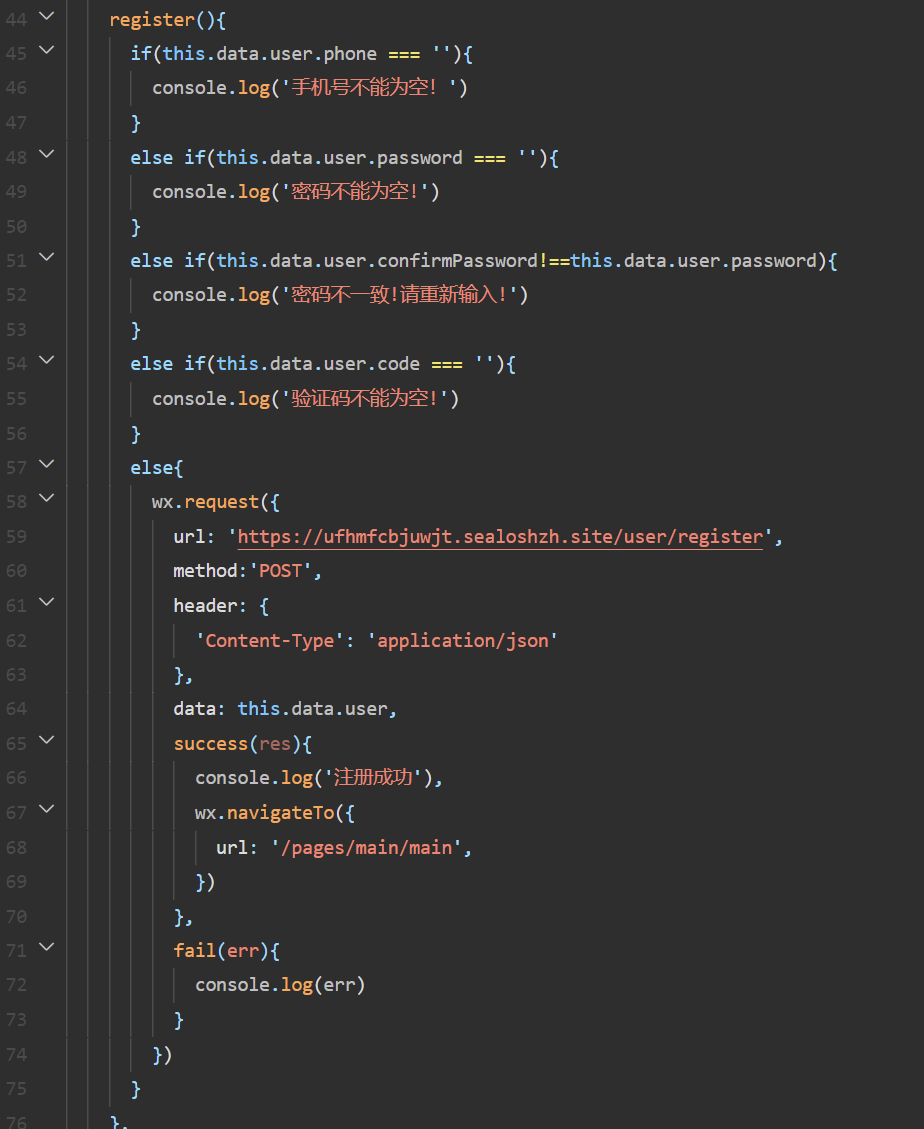
Task: Collapse the register() function at line 44
Action: tap(47, 16)
